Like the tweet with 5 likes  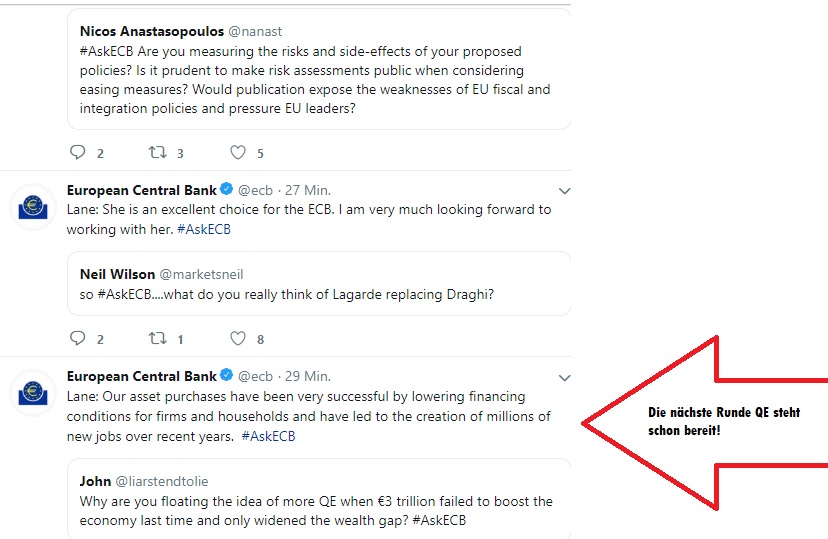click(238, 153)
